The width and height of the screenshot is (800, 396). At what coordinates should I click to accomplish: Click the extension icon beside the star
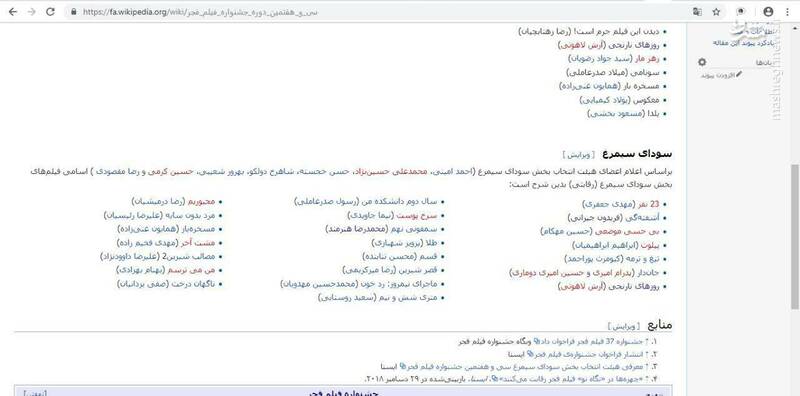click(741, 12)
